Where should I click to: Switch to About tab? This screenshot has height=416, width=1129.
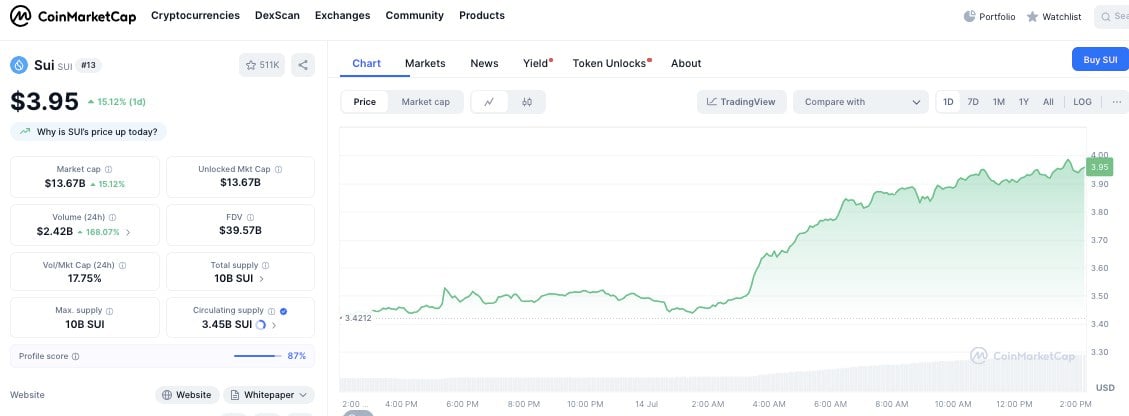click(686, 63)
